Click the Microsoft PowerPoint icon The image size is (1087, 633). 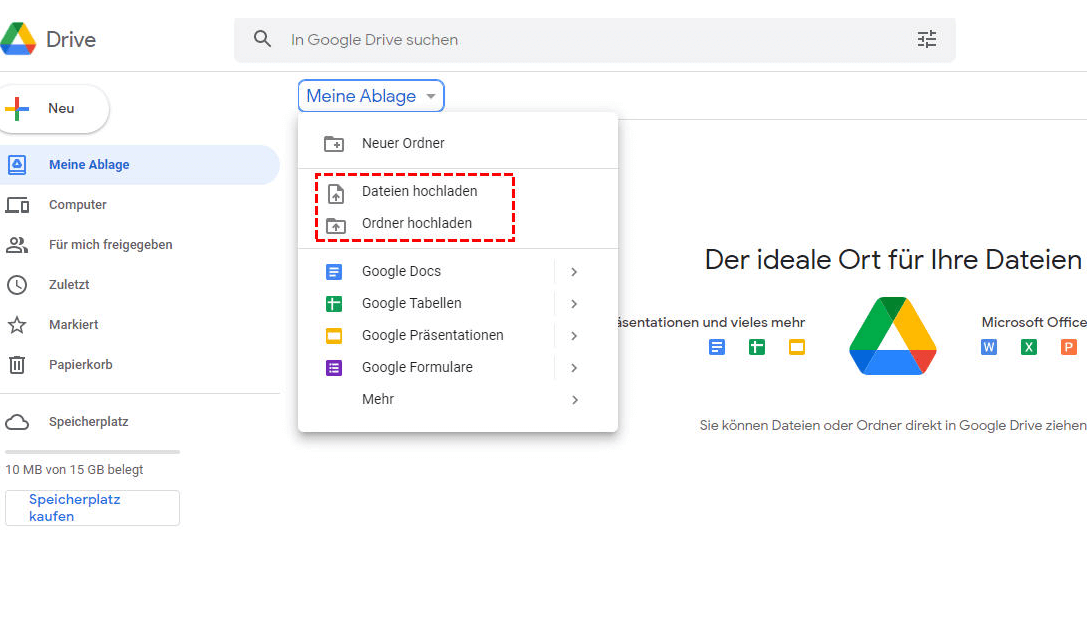[x=1069, y=347]
